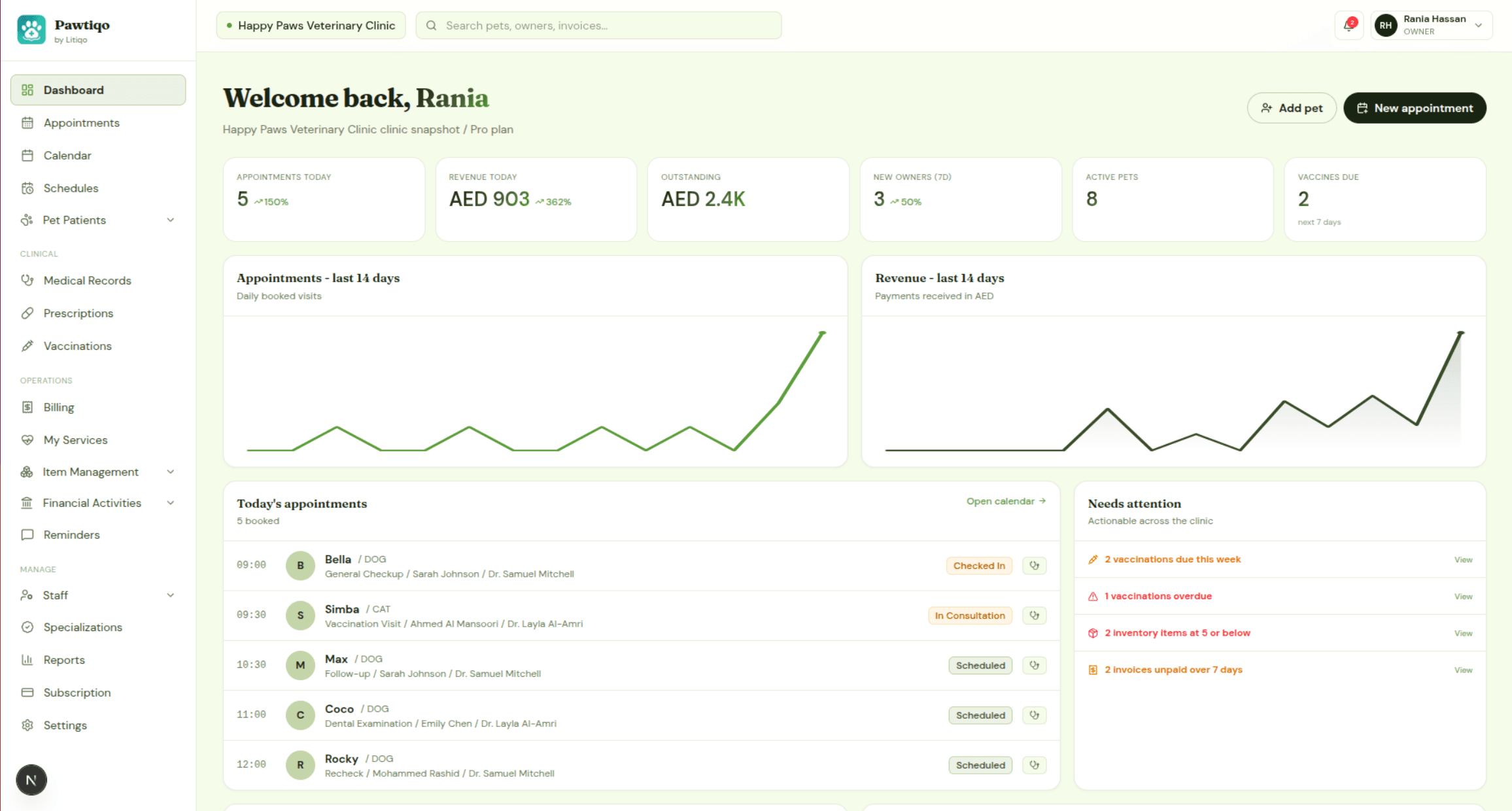Click the latest point on Revenue chart
Viewport: 1512px width, 811px height.
coord(1460,333)
